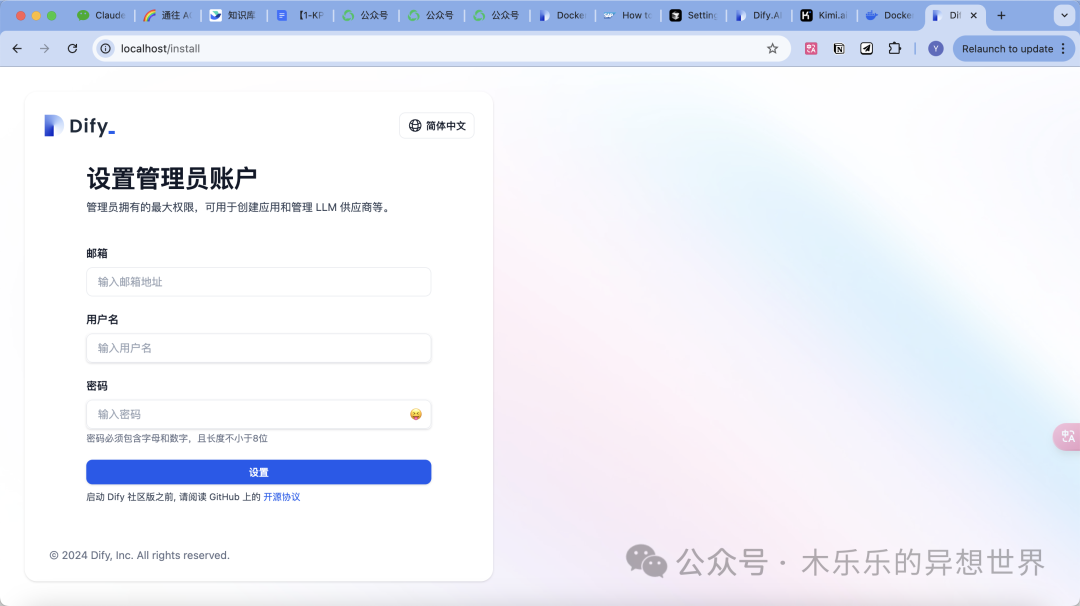Open the paper-plane extension icon

pos(866,48)
